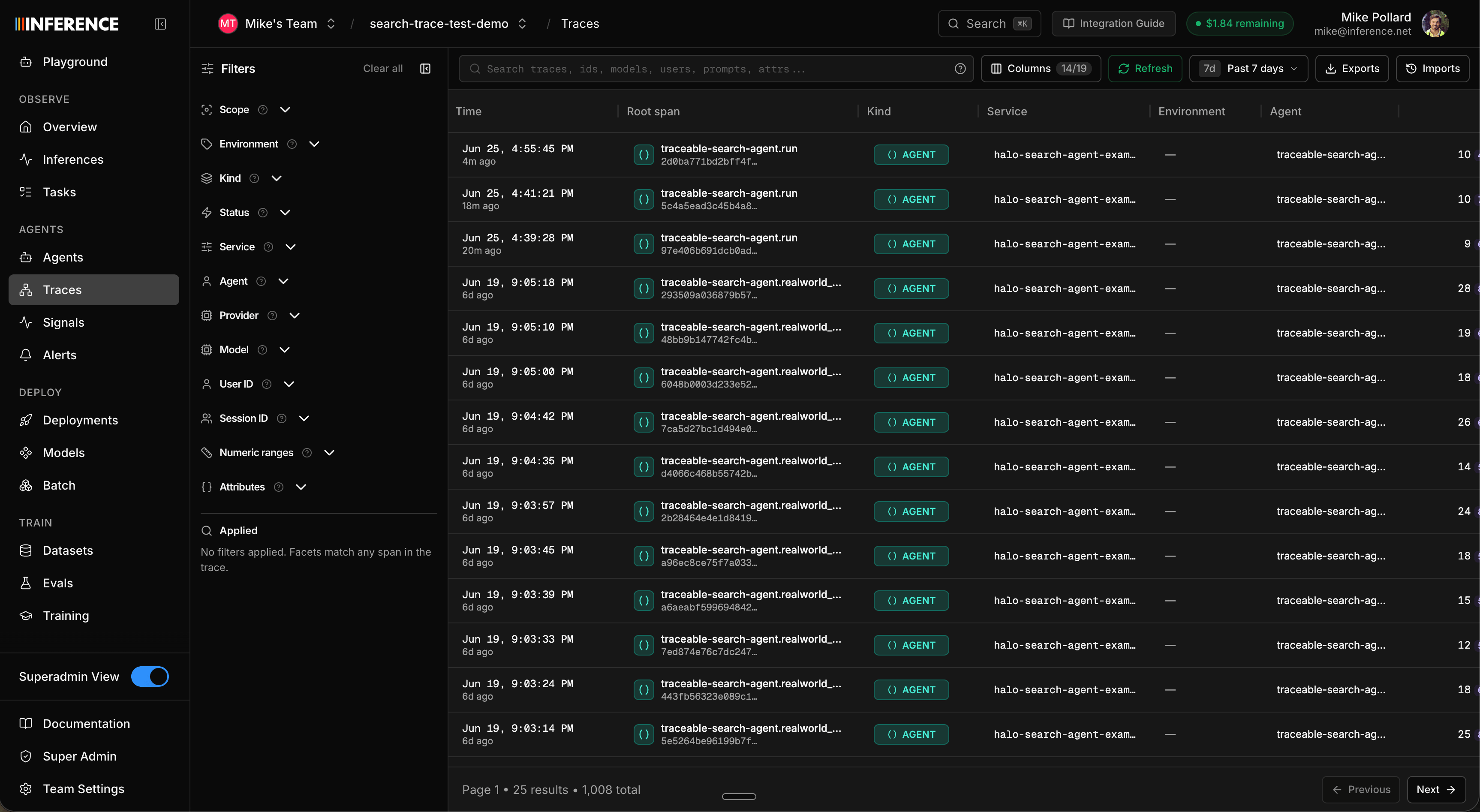Open the Columns 14/19 selector
1480x812 pixels.
point(1041,69)
